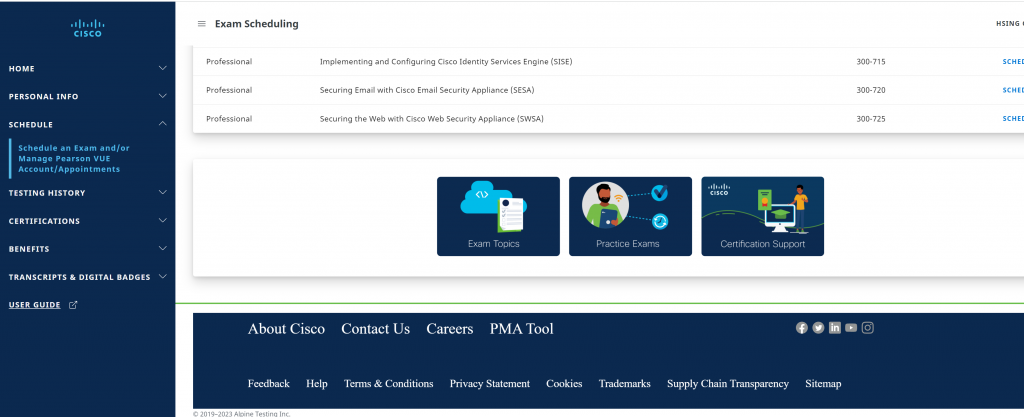Expand the Benefits chevron
Screen dimensions: 1024x417
click(x=163, y=249)
